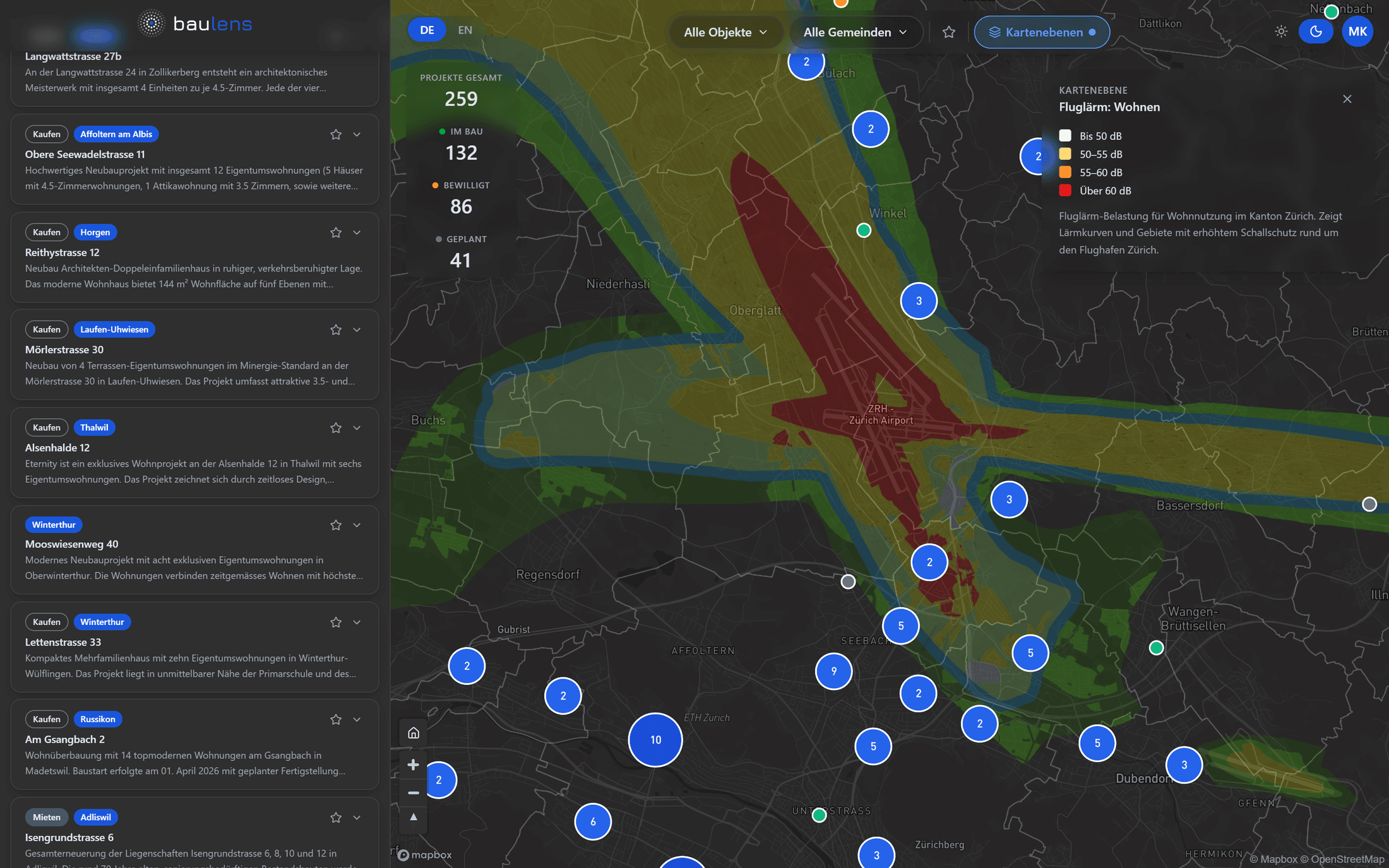
Task: Favorite Am Gsangbach 2 listing
Action: point(336,719)
